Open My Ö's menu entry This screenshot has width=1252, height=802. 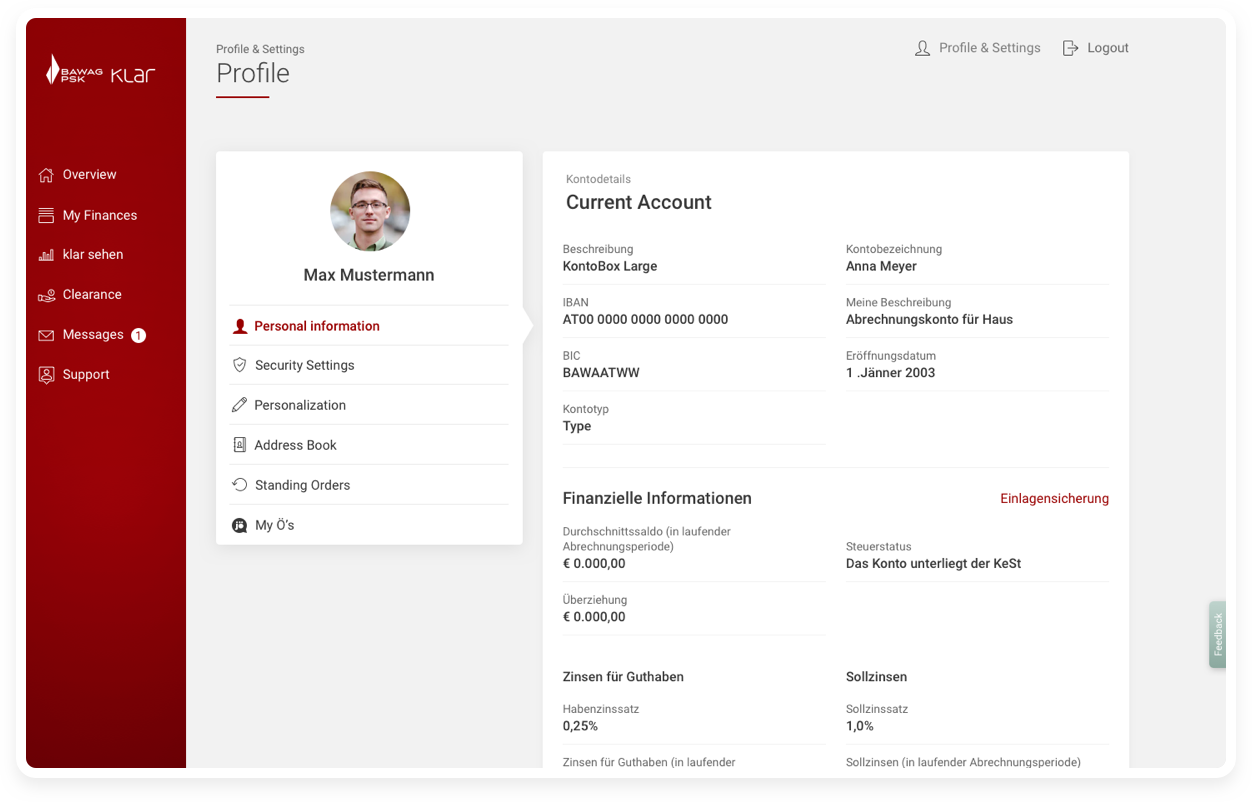(274, 525)
